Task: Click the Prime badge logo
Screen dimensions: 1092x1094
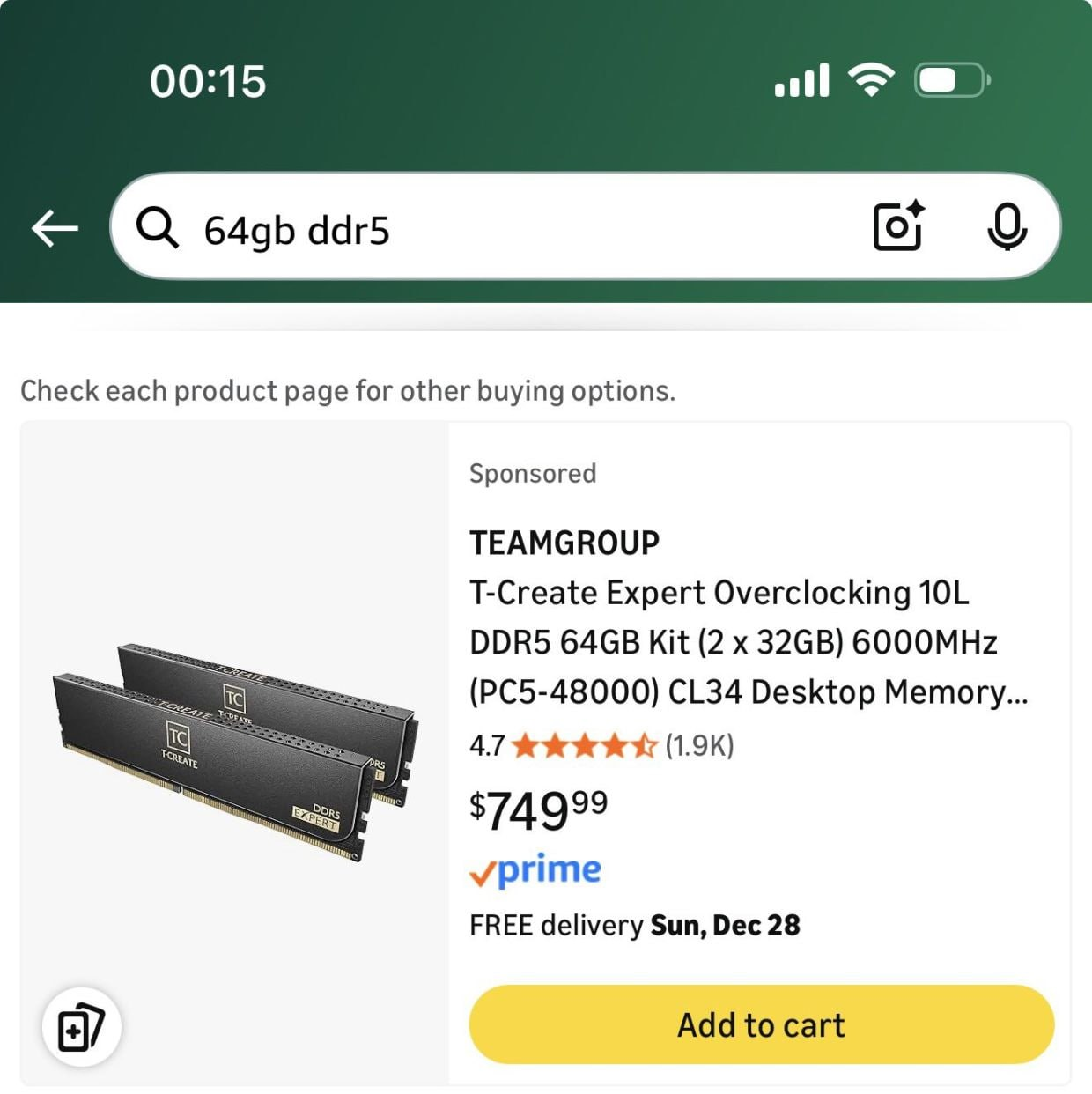Action: click(x=535, y=870)
